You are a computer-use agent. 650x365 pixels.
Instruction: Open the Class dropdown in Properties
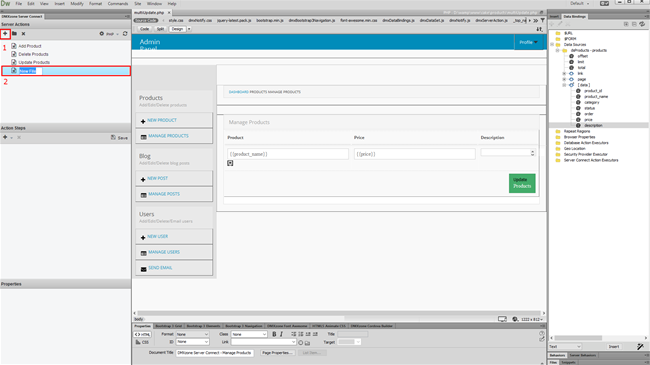pos(249,334)
